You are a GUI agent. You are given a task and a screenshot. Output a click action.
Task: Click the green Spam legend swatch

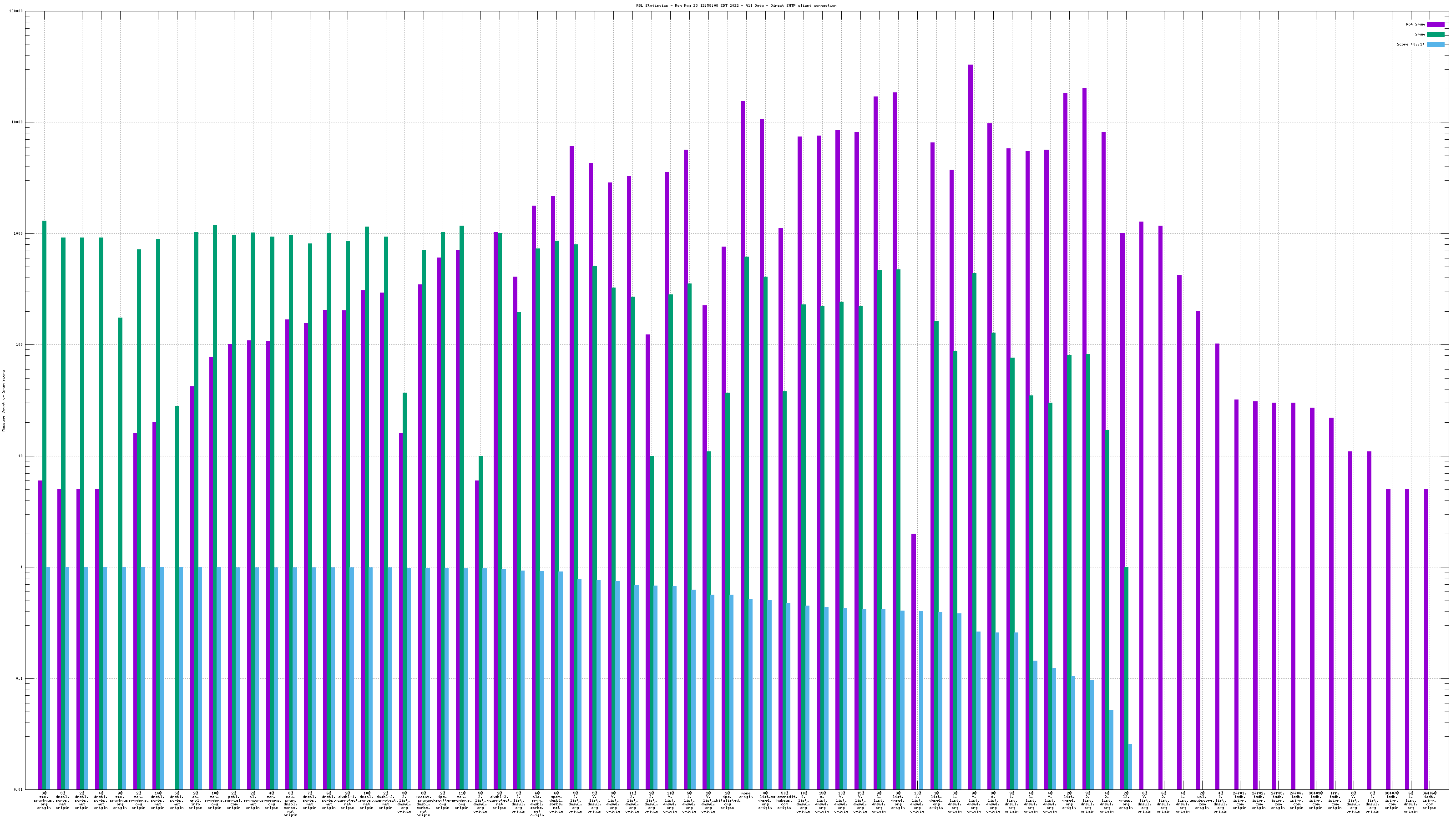coord(1435,35)
